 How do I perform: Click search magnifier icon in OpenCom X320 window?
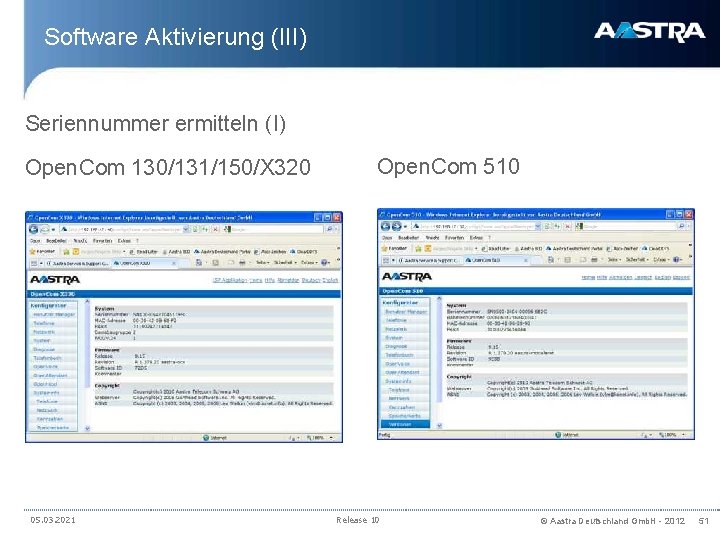pyautogui.click(x=329, y=230)
